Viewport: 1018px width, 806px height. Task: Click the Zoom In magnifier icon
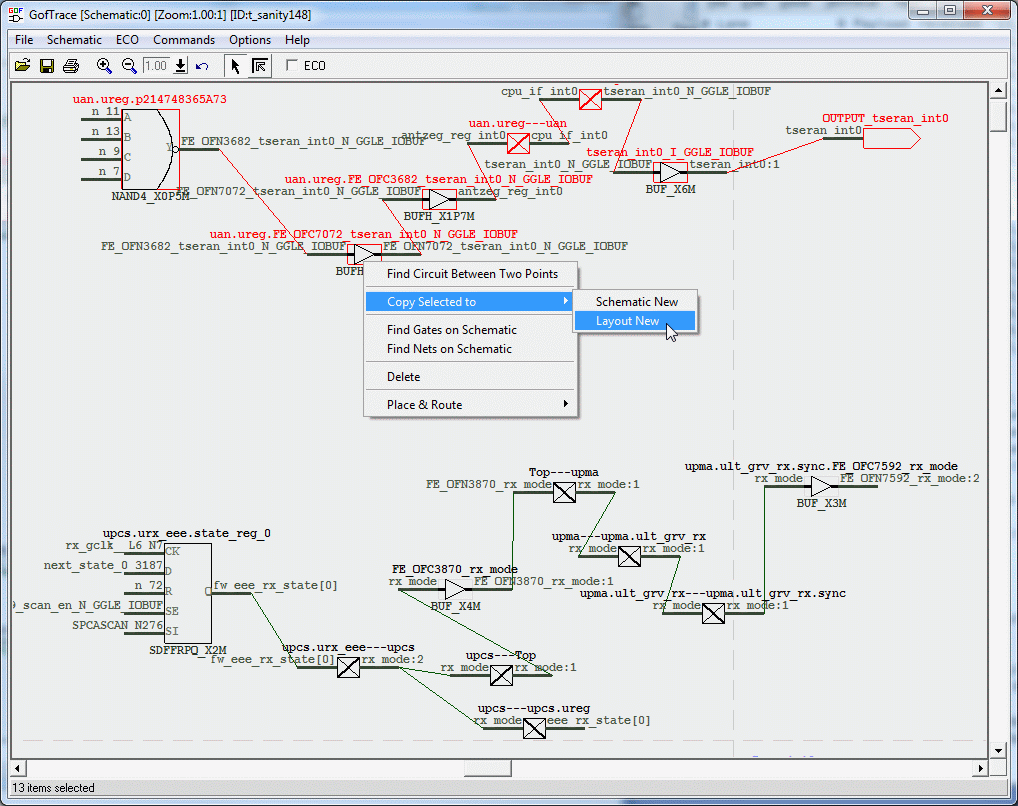(104, 66)
